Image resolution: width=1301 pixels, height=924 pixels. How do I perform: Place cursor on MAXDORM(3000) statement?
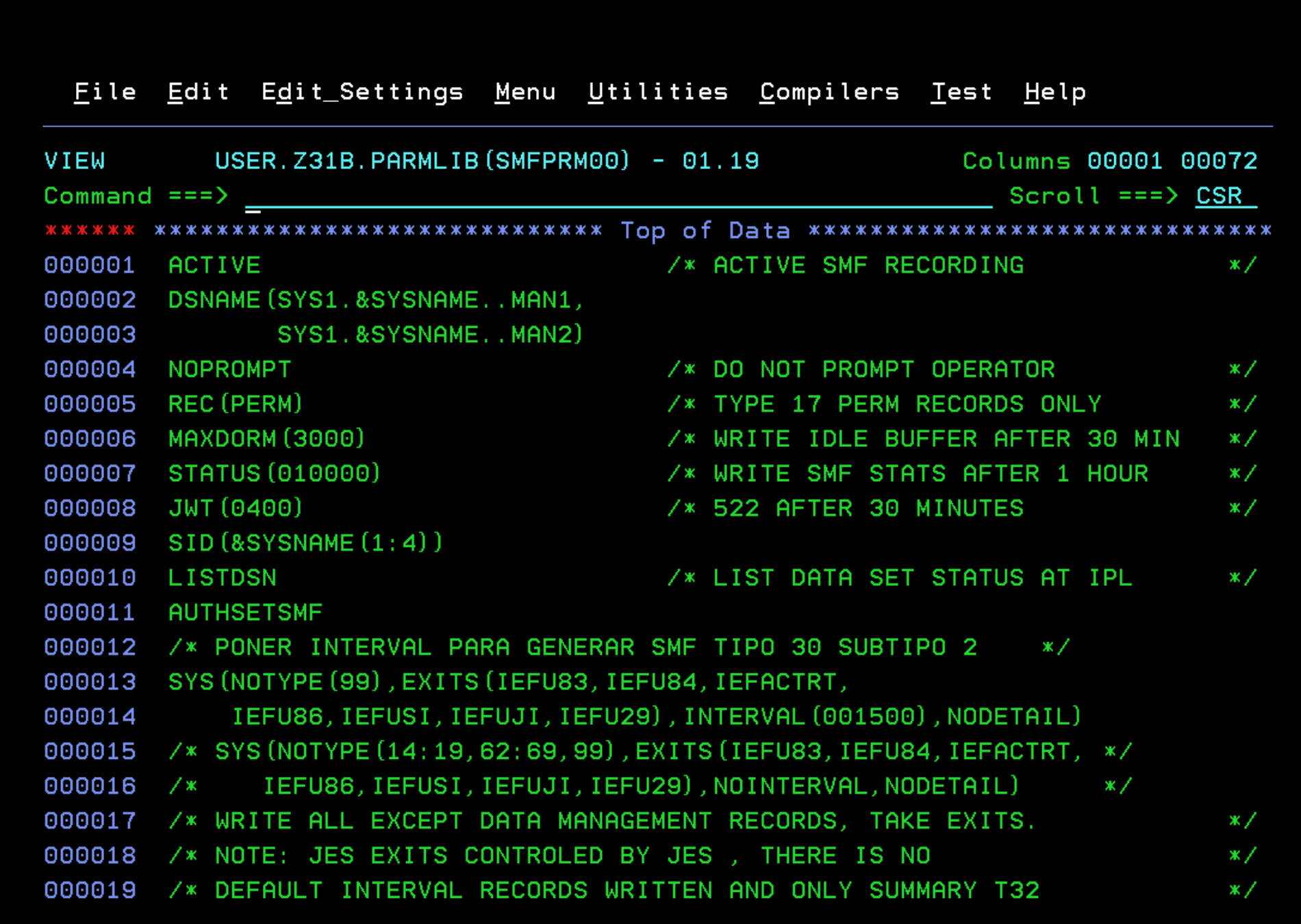click(x=266, y=439)
